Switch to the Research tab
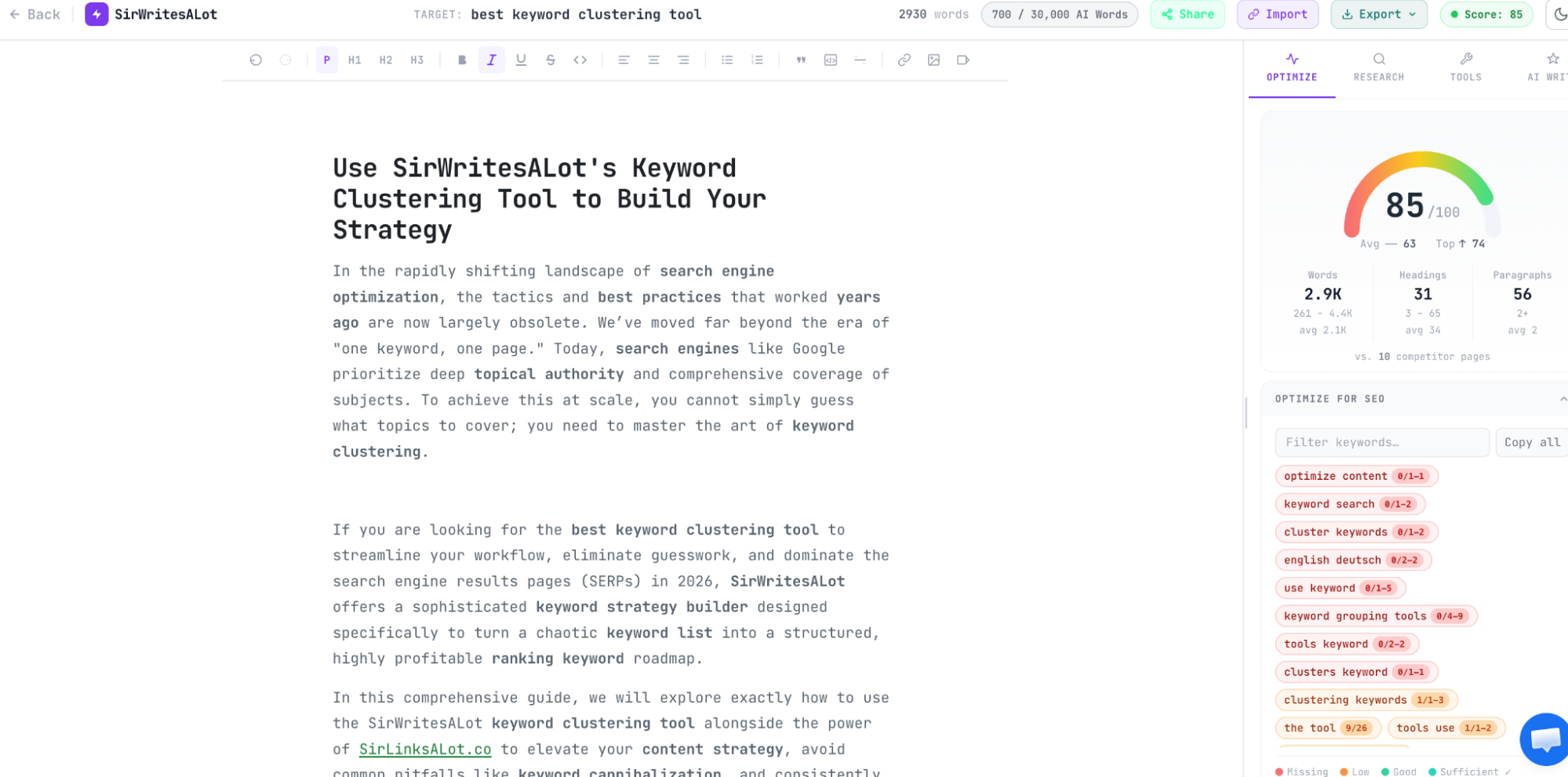 [x=1379, y=68]
